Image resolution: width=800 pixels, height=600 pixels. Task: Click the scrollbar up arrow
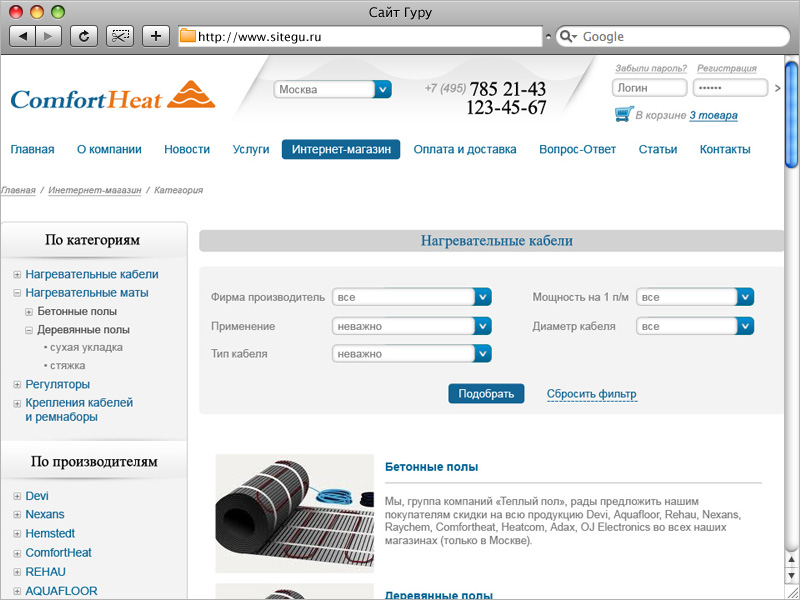pos(792,562)
